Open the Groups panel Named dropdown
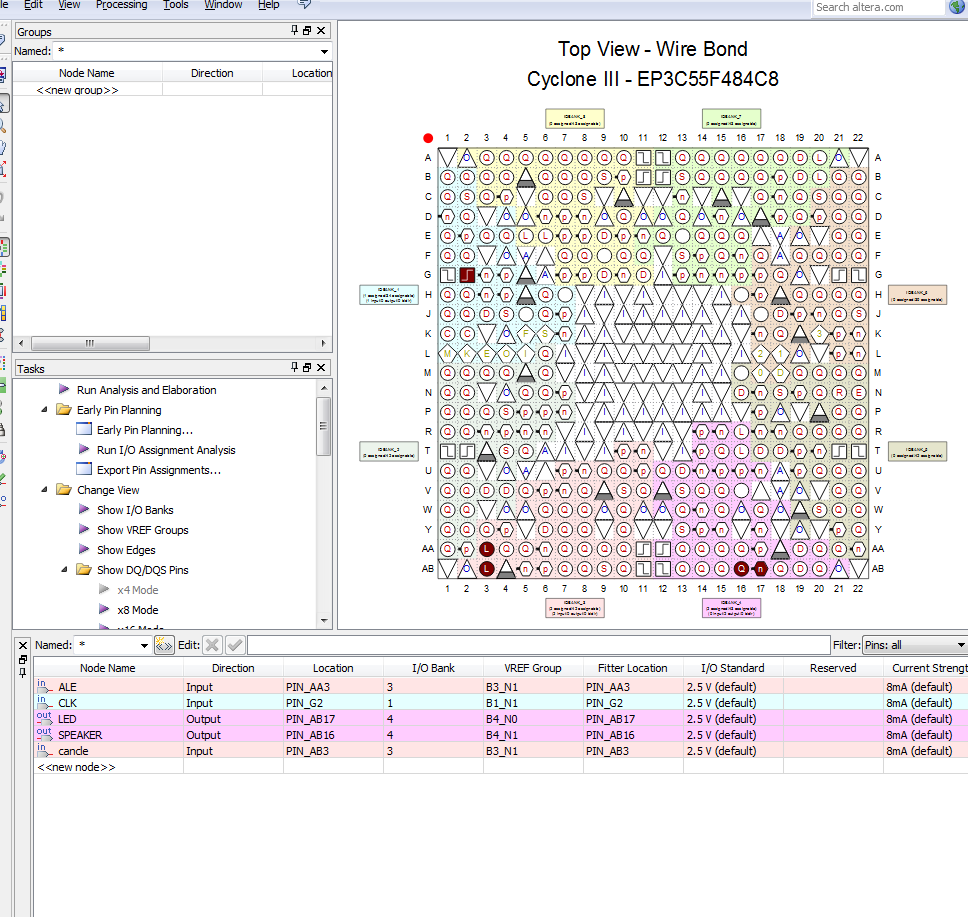This screenshot has height=917, width=968. 324,51
